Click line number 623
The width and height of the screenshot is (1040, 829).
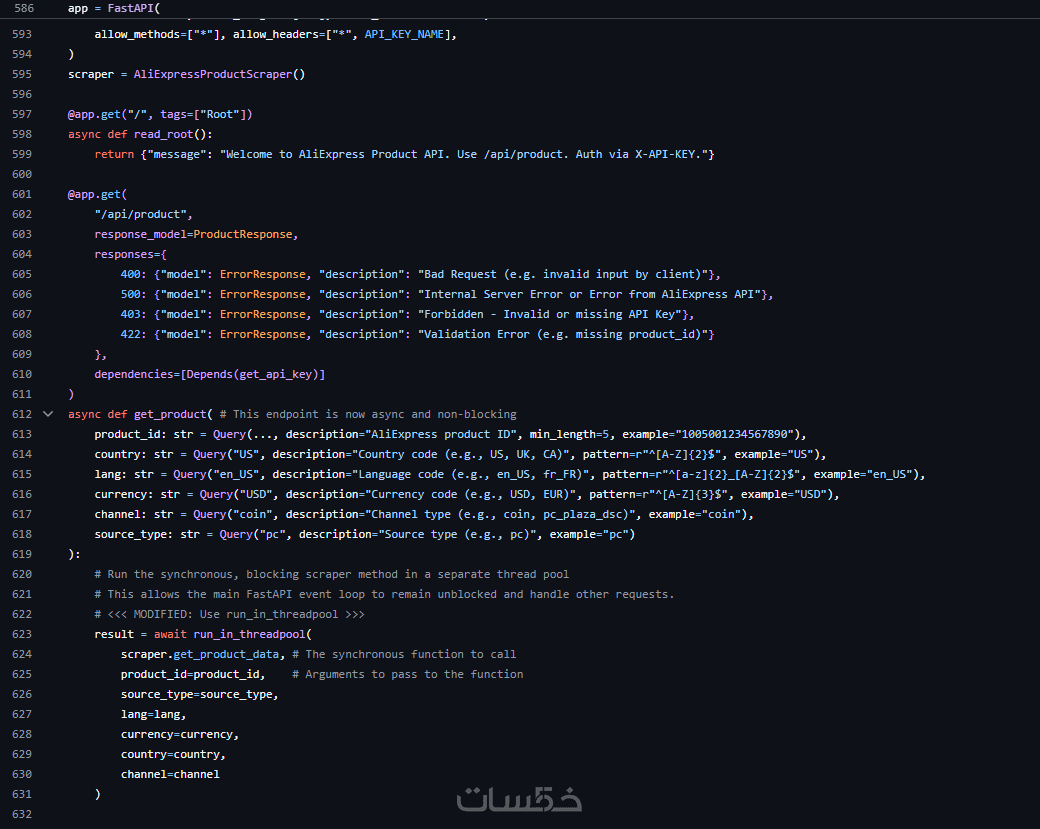22,634
